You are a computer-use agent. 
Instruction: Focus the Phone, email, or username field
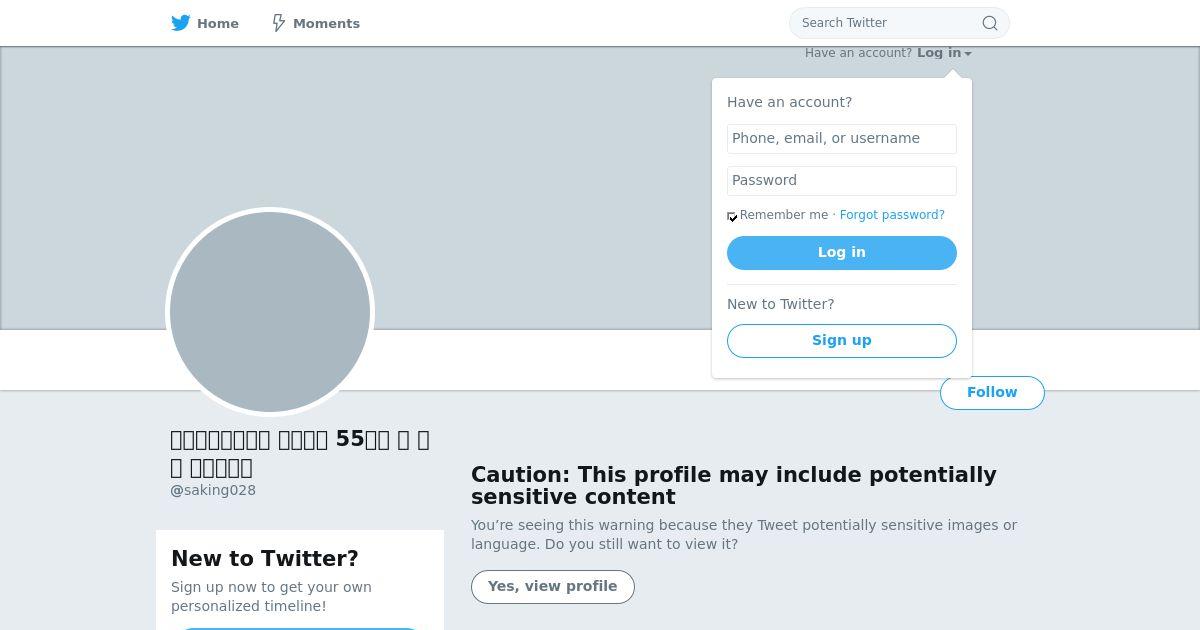coord(841,138)
